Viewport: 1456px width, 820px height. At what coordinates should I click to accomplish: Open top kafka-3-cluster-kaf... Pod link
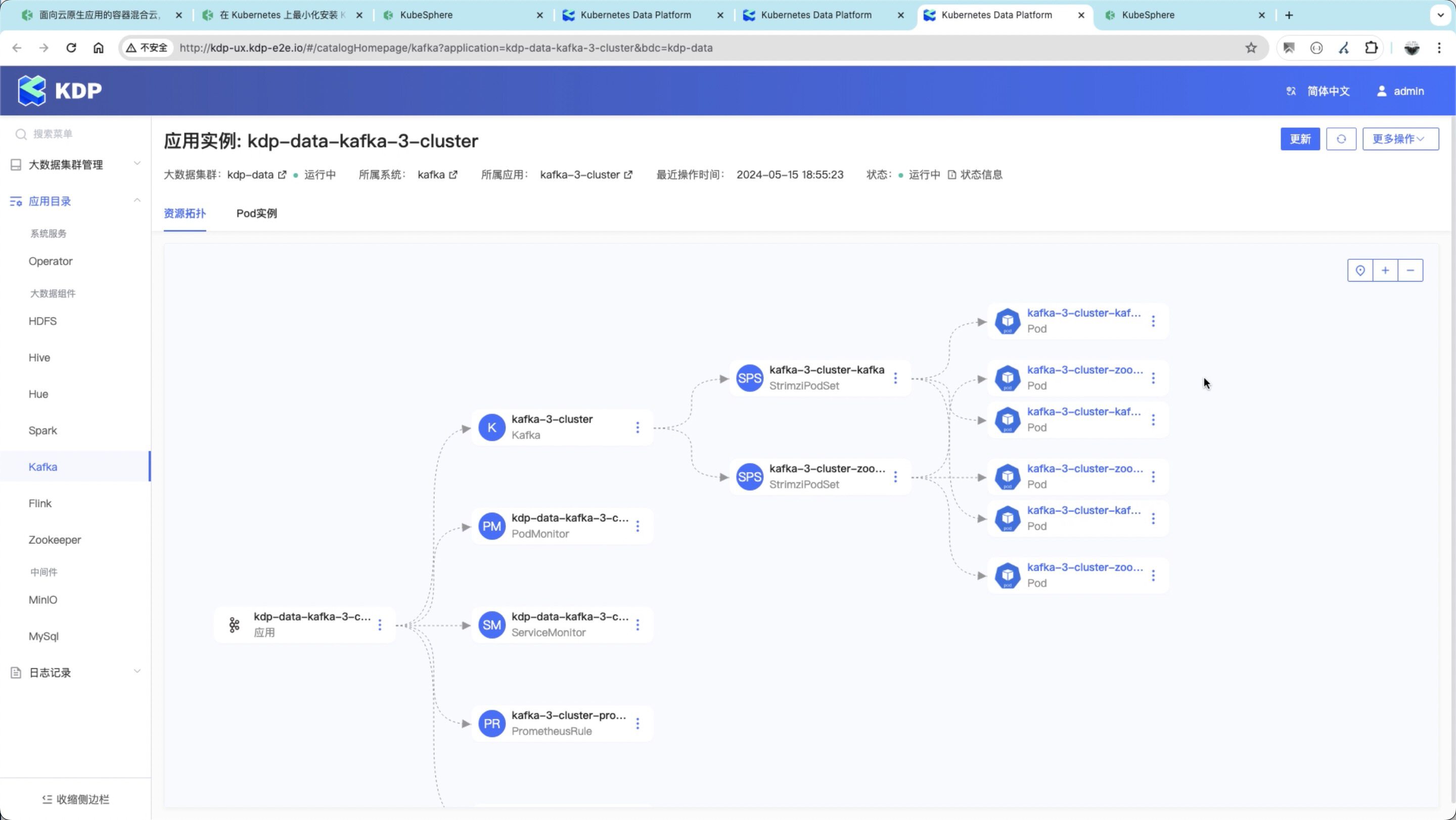1083,313
